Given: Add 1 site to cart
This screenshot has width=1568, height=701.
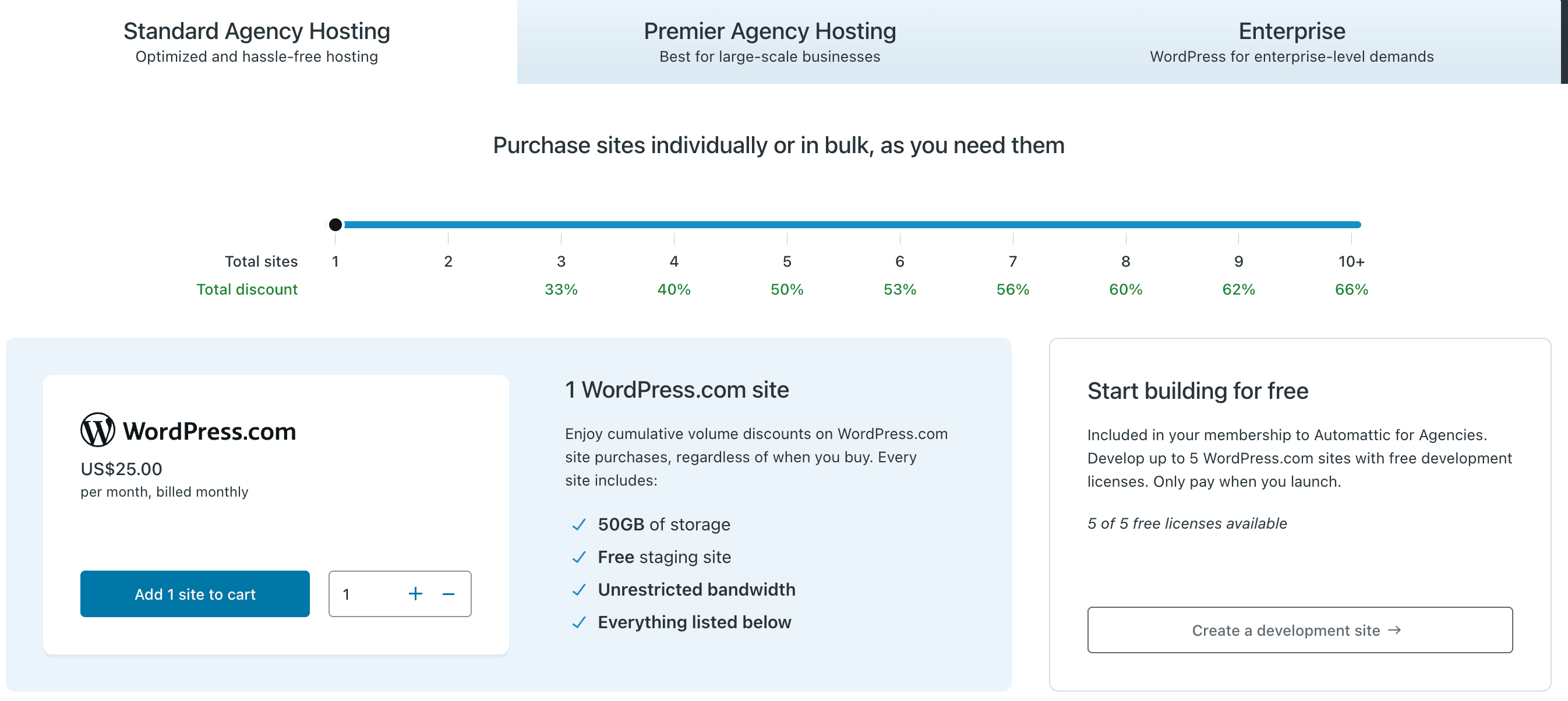Looking at the screenshot, I should [x=195, y=594].
